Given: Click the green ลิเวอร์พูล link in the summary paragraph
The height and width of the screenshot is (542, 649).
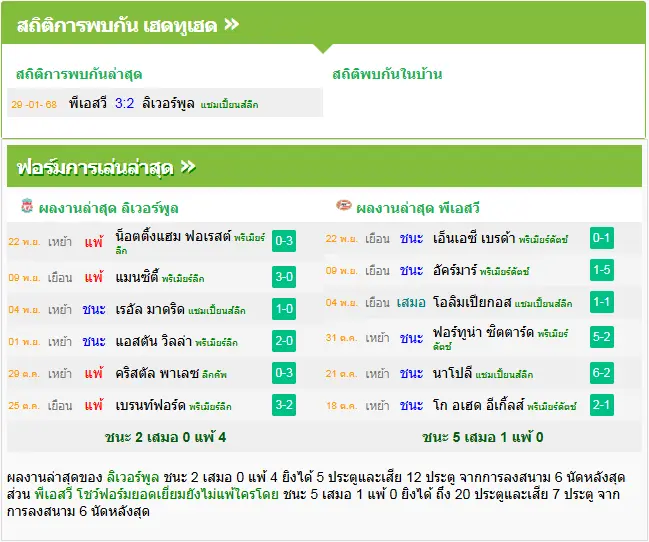Looking at the screenshot, I should [x=133, y=477].
